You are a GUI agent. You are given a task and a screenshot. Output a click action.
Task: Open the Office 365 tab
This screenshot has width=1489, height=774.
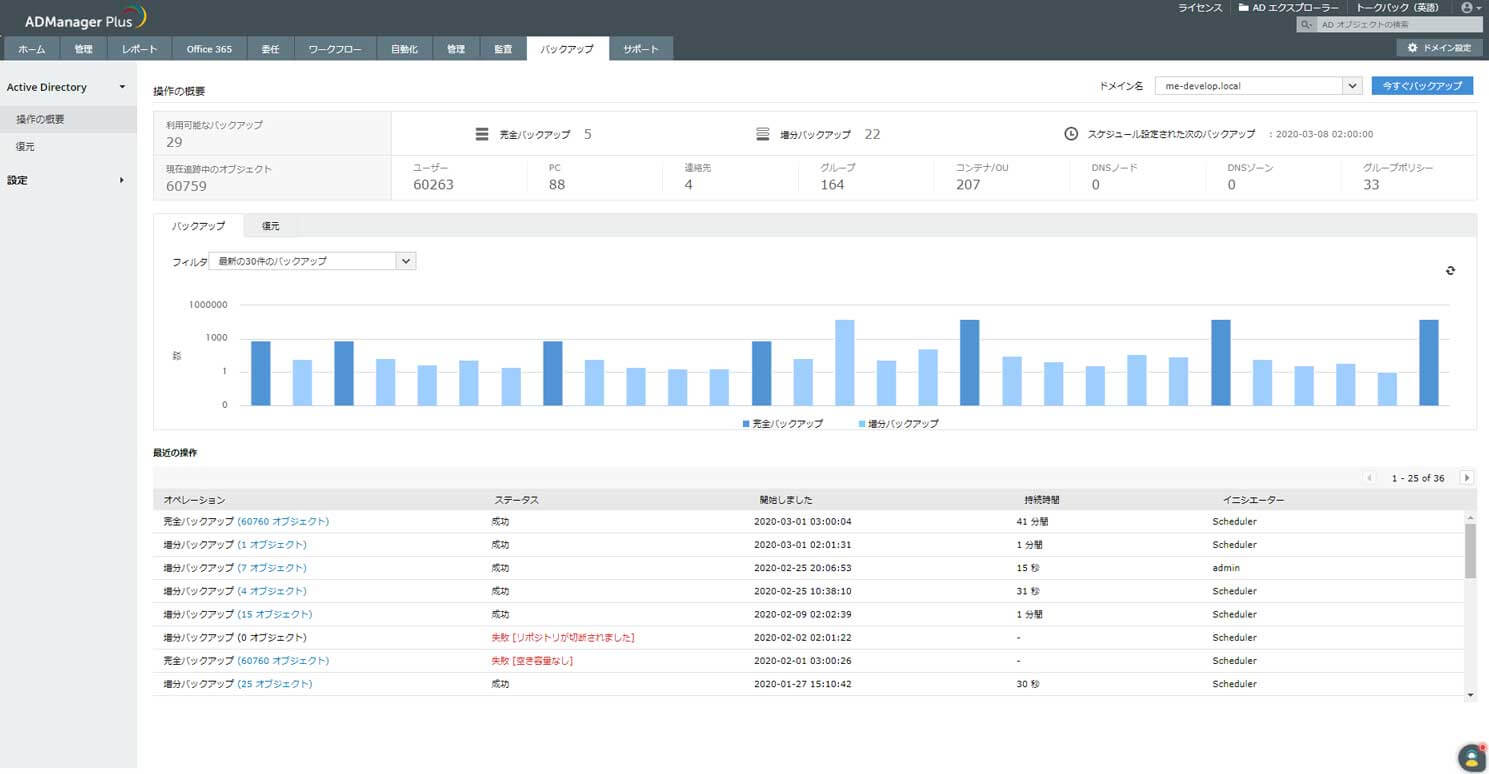[x=208, y=49]
